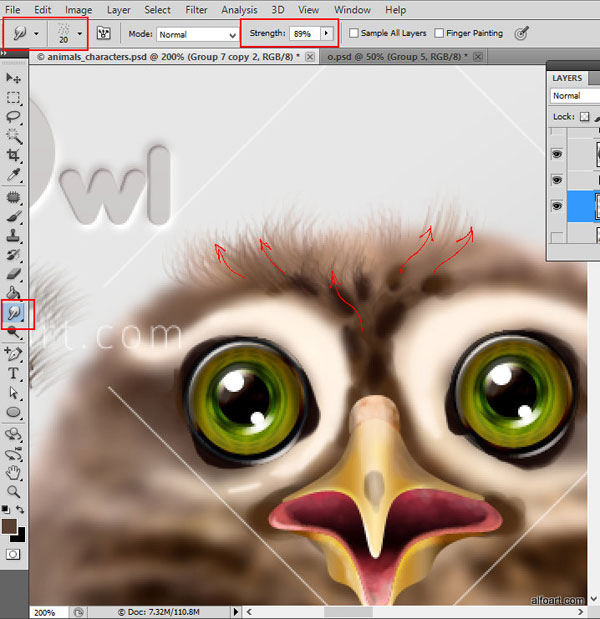
Task: Select the Crop tool
Action: pyautogui.click(x=13, y=155)
